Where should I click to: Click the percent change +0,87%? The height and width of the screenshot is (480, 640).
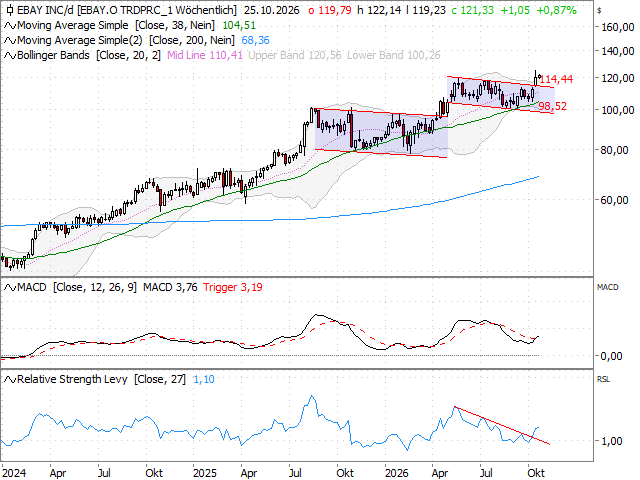(556, 10)
